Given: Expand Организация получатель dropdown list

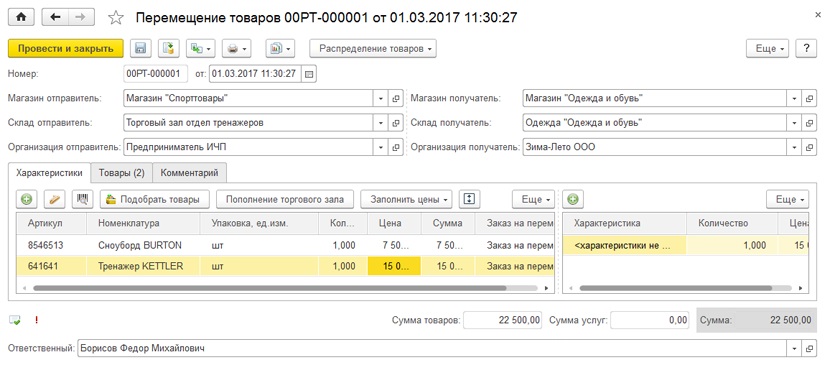Looking at the screenshot, I should [794, 147].
